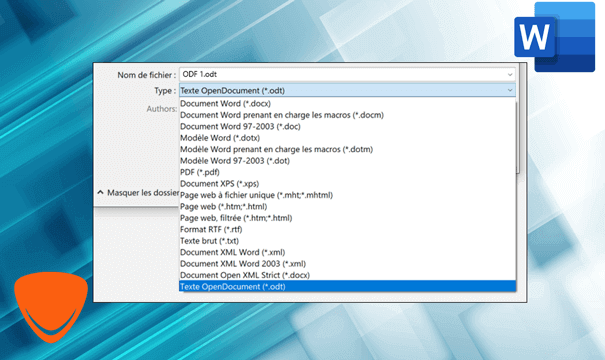Open the file name history dropdown arrow

tap(510, 74)
